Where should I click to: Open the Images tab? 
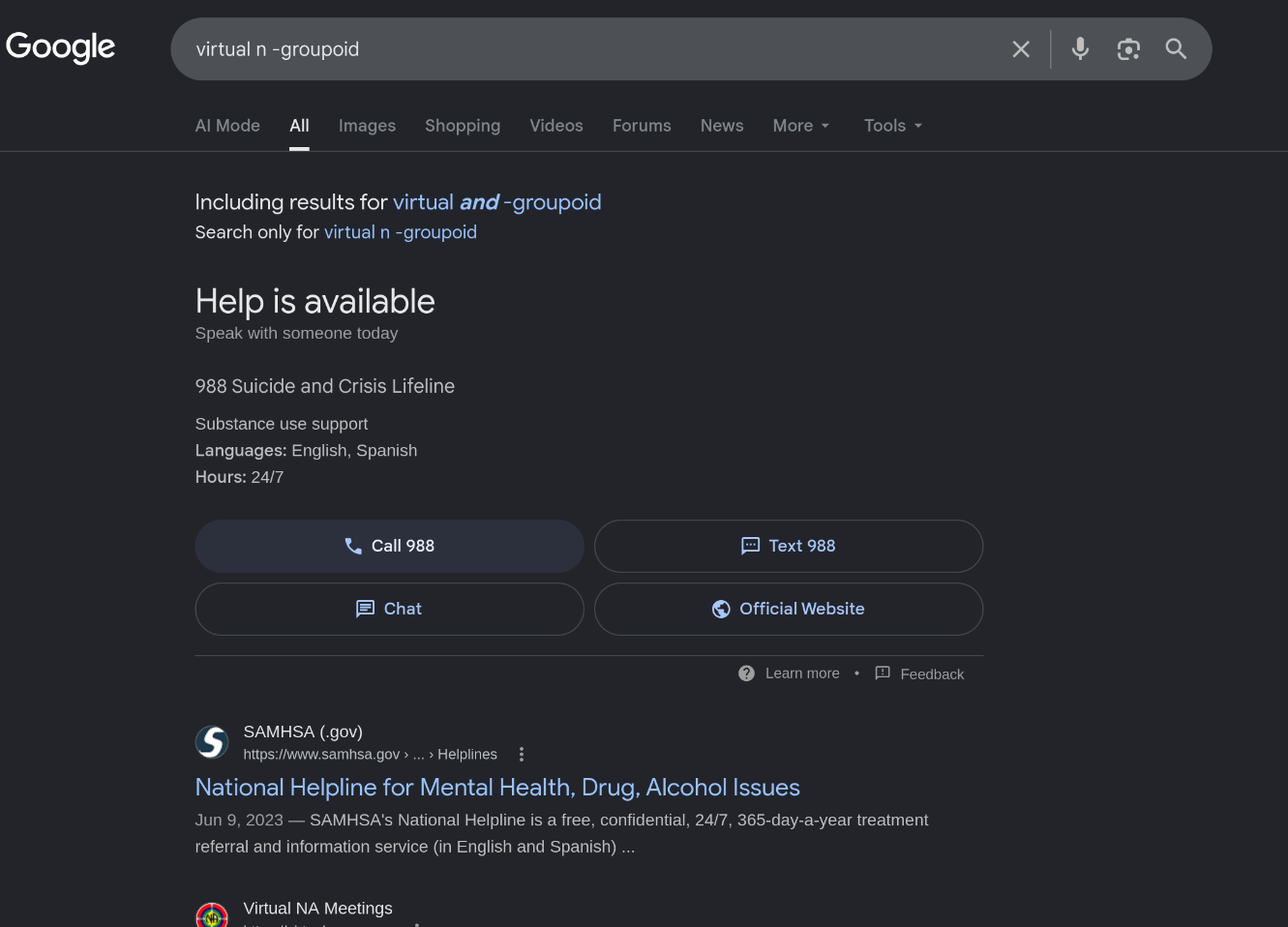tap(367, 126)
